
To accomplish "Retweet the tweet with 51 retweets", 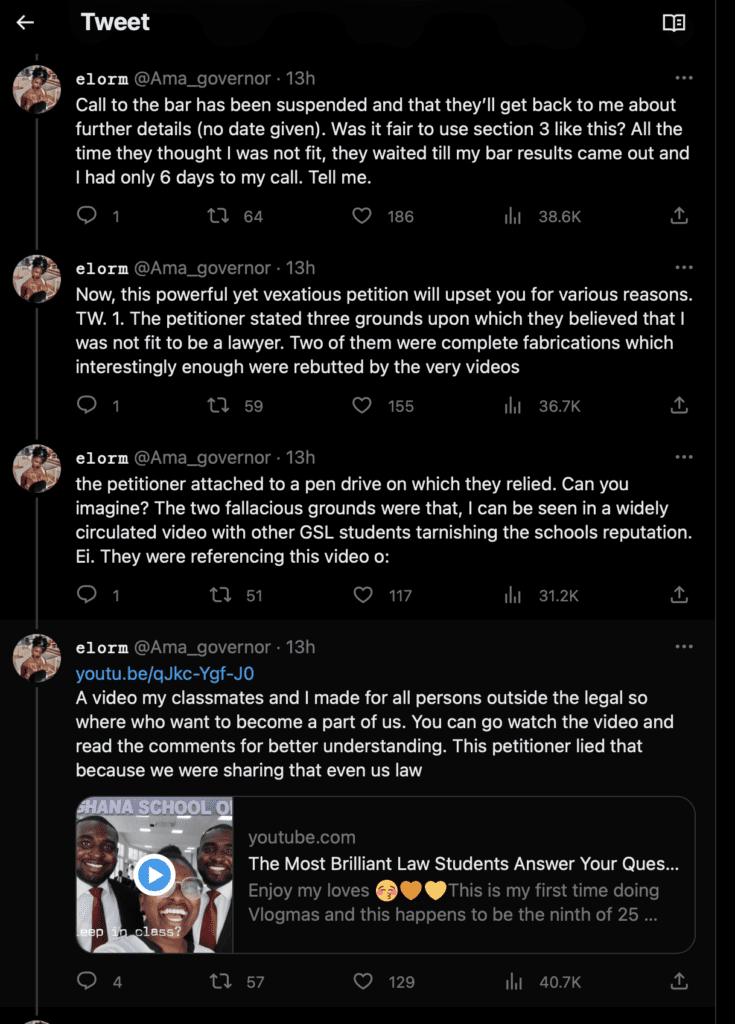I will pyautogui.click(x=218, y=595).
